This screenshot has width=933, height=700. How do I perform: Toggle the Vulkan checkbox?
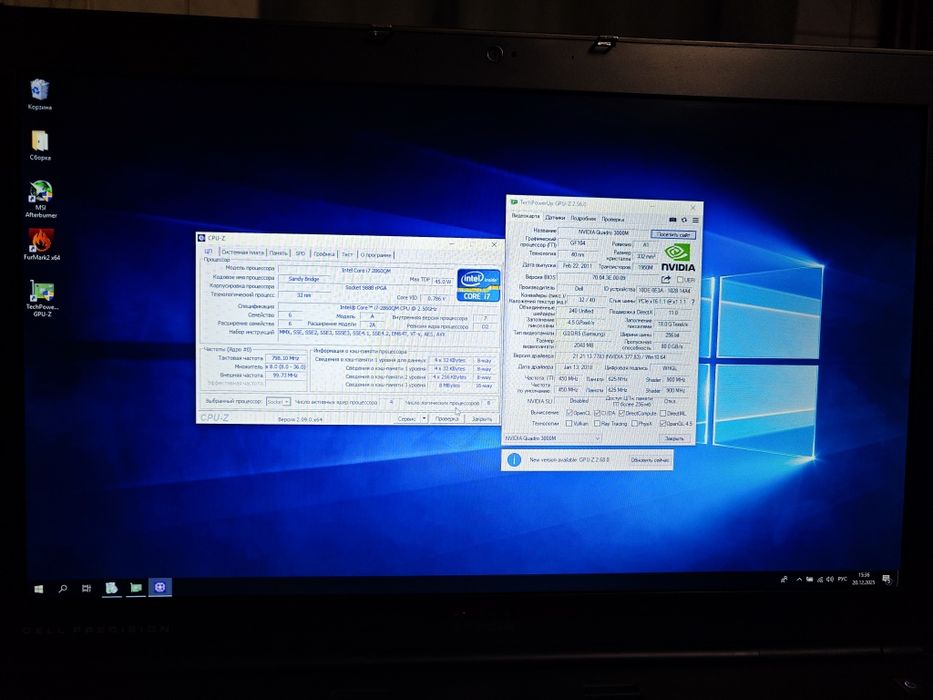(x=569, y=423)
